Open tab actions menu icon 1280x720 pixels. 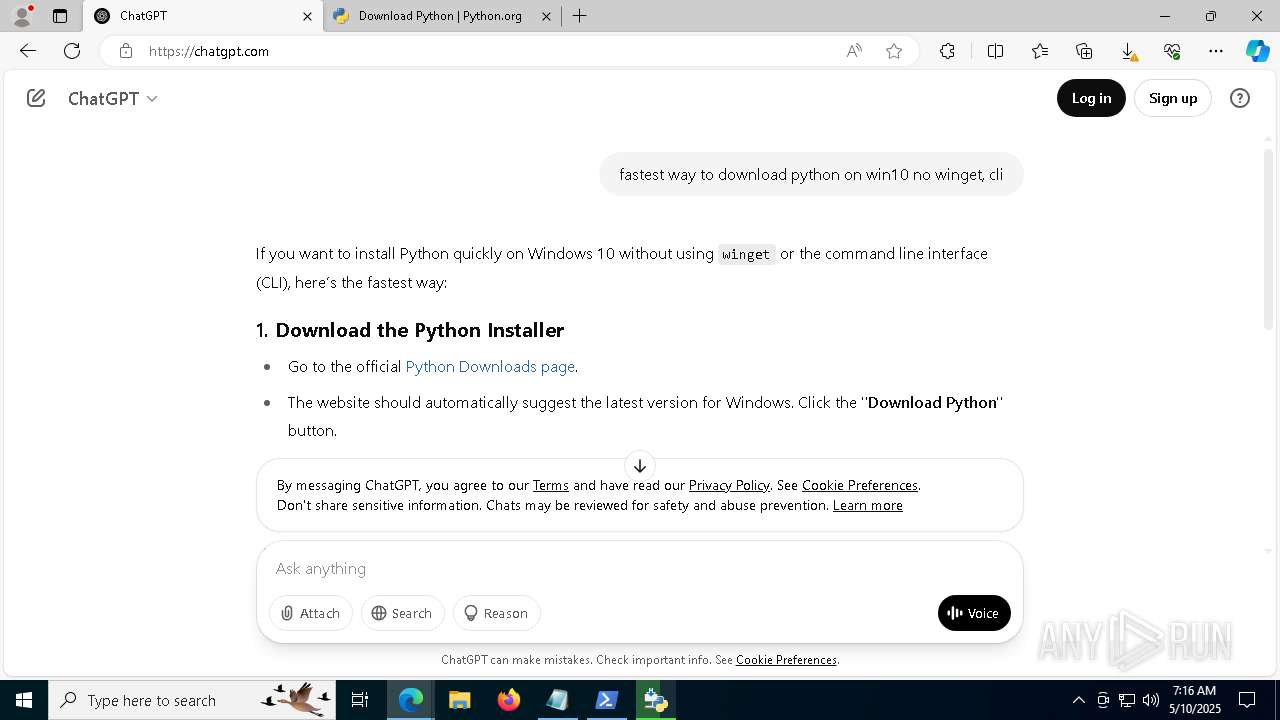[x=60, y=16]
